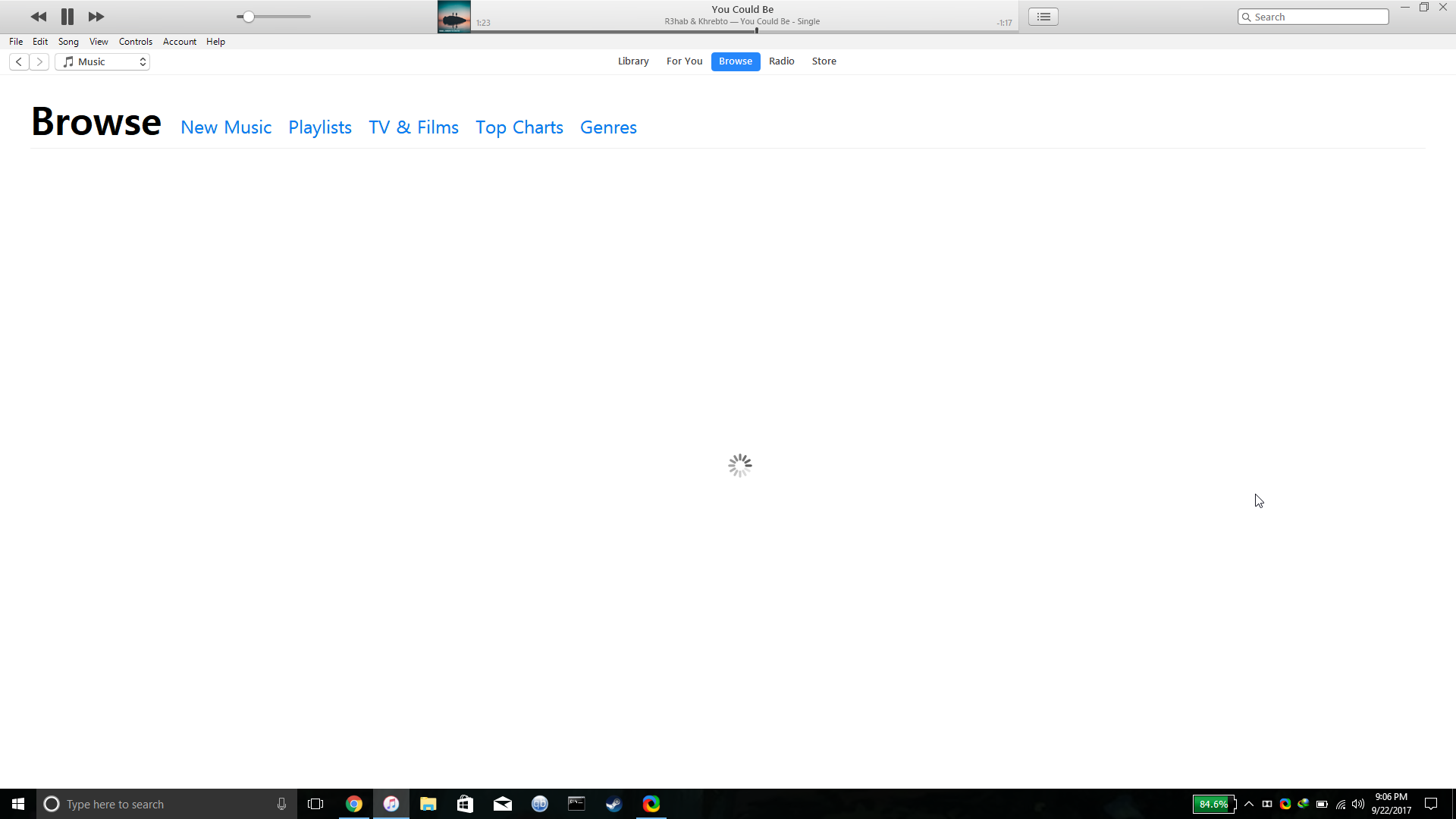Click the album artwork thumbnail
The image size is (1456, 819).
(453, 17)
